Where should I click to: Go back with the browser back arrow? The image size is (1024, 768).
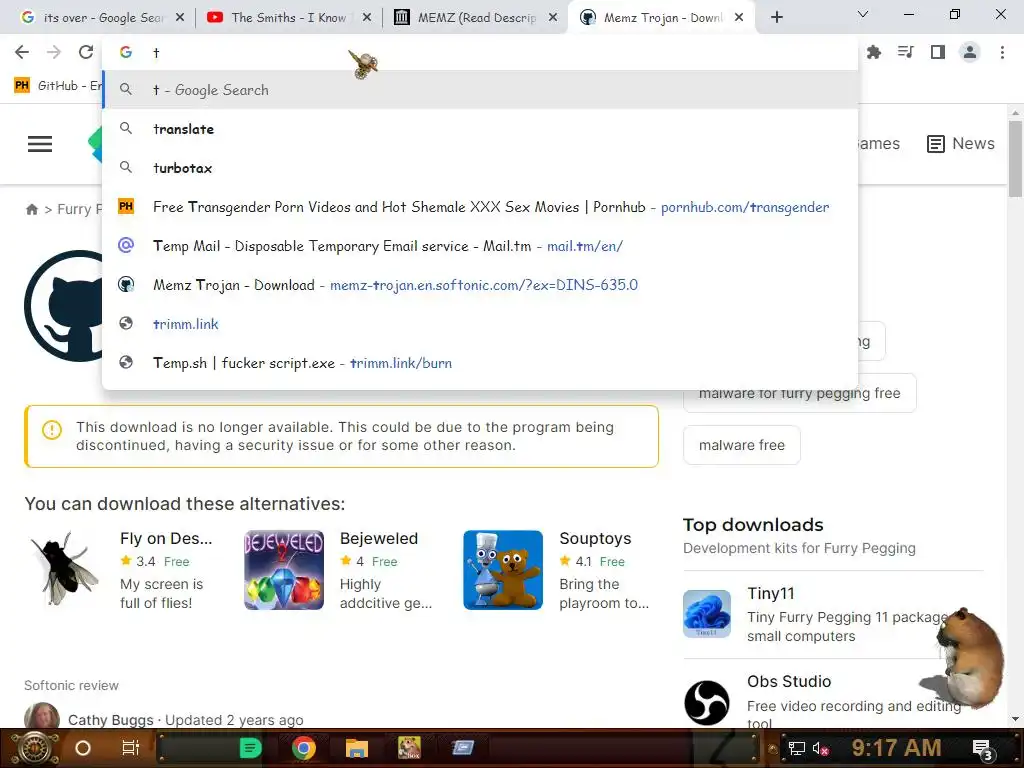[22, 52]
